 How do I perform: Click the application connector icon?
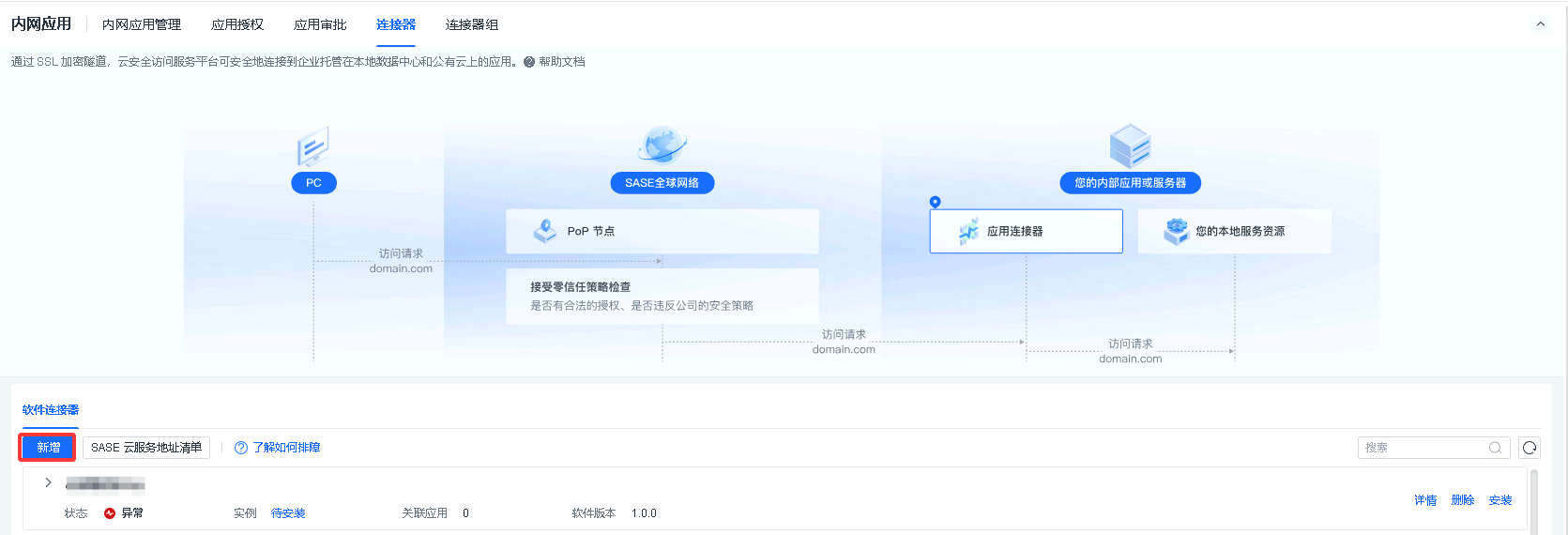coord(968,231)
